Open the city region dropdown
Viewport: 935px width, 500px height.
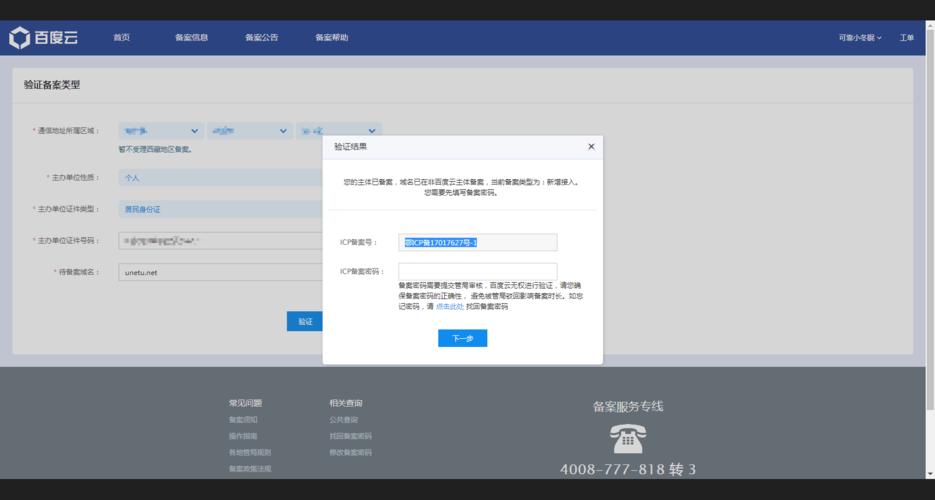click(250, 131)
